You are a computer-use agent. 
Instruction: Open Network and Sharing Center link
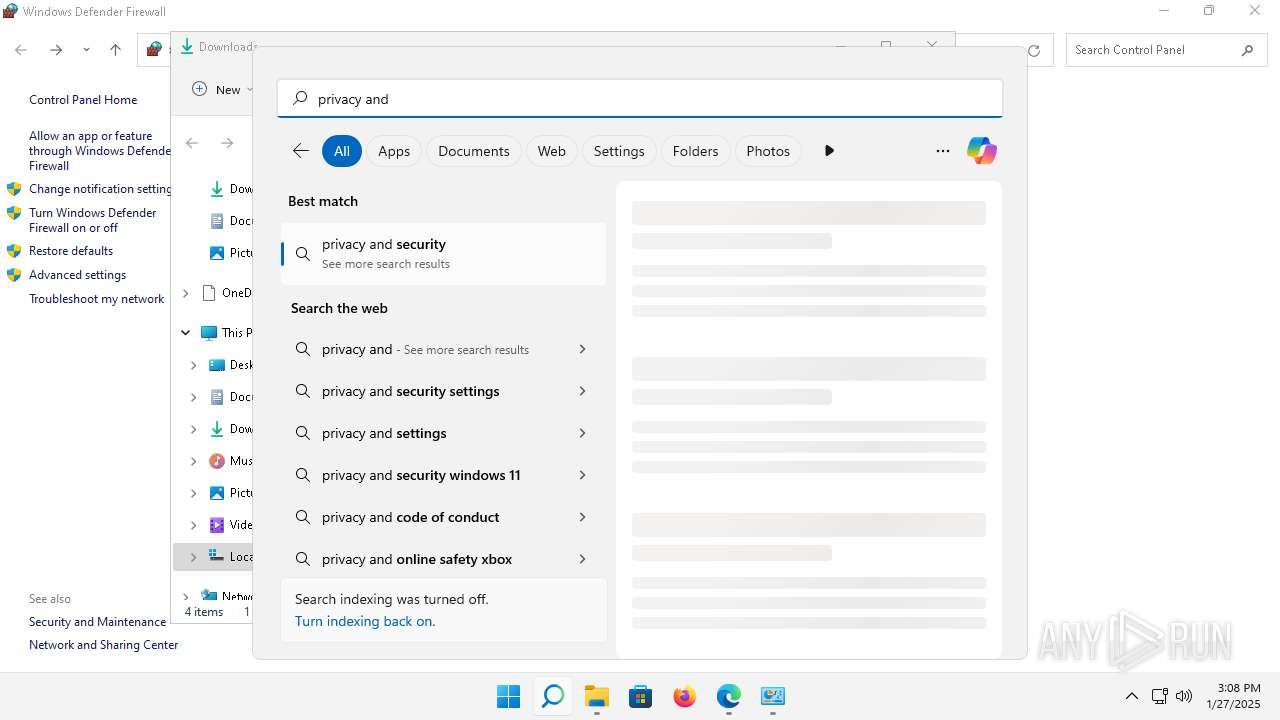pos(104,645)
